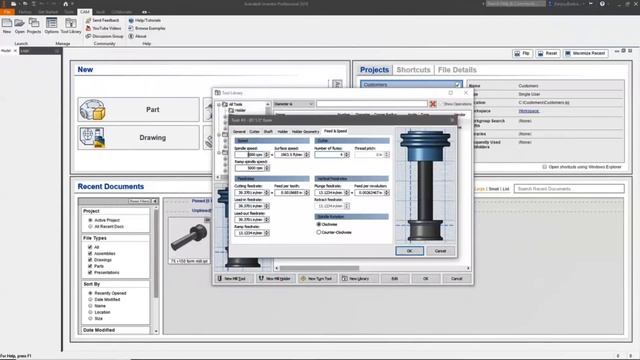Select the Clockwise spindle rotation option
The height and width of the screenshot is (360, 640).
(x=319, y=224)
